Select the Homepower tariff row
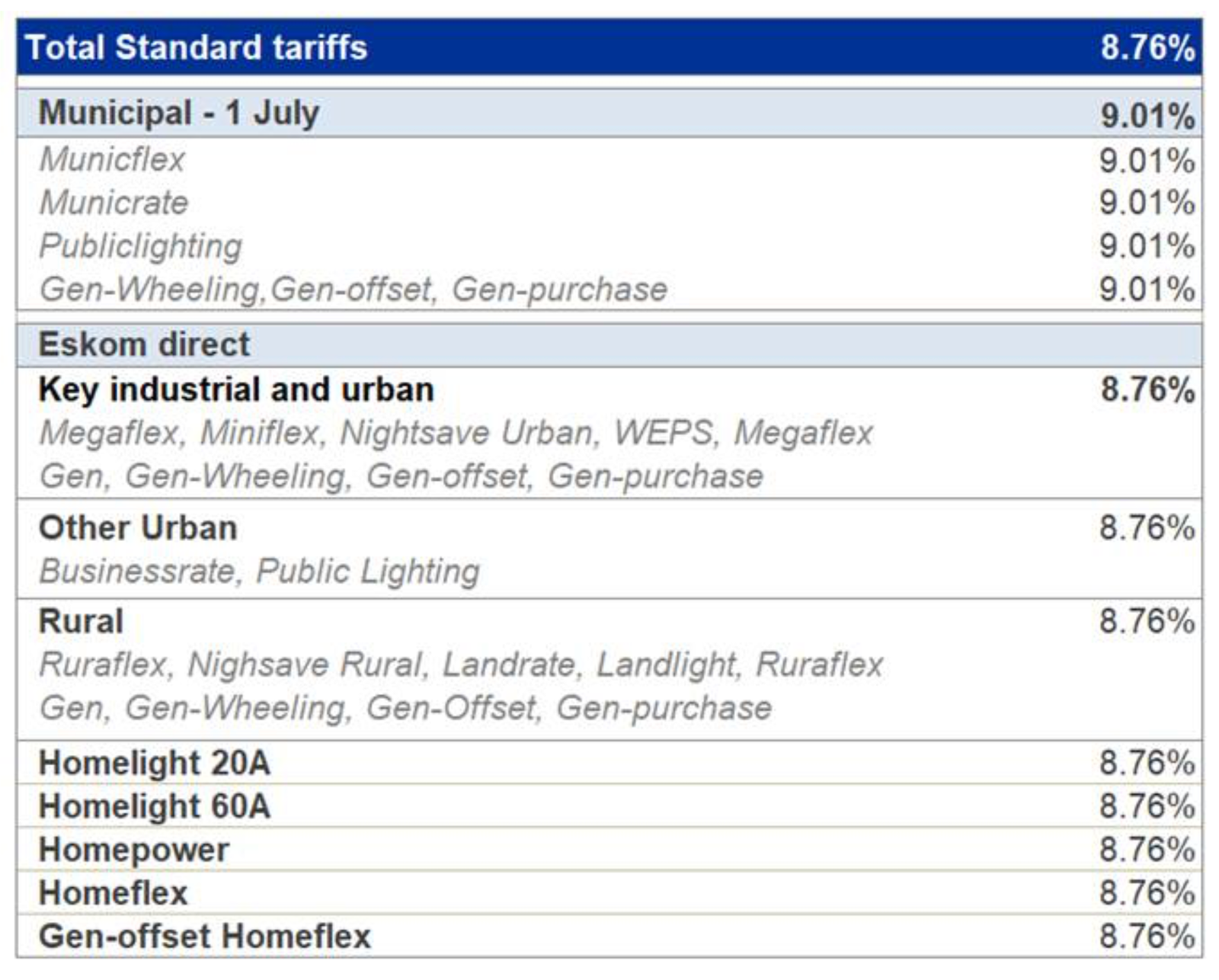 point(609,849)
